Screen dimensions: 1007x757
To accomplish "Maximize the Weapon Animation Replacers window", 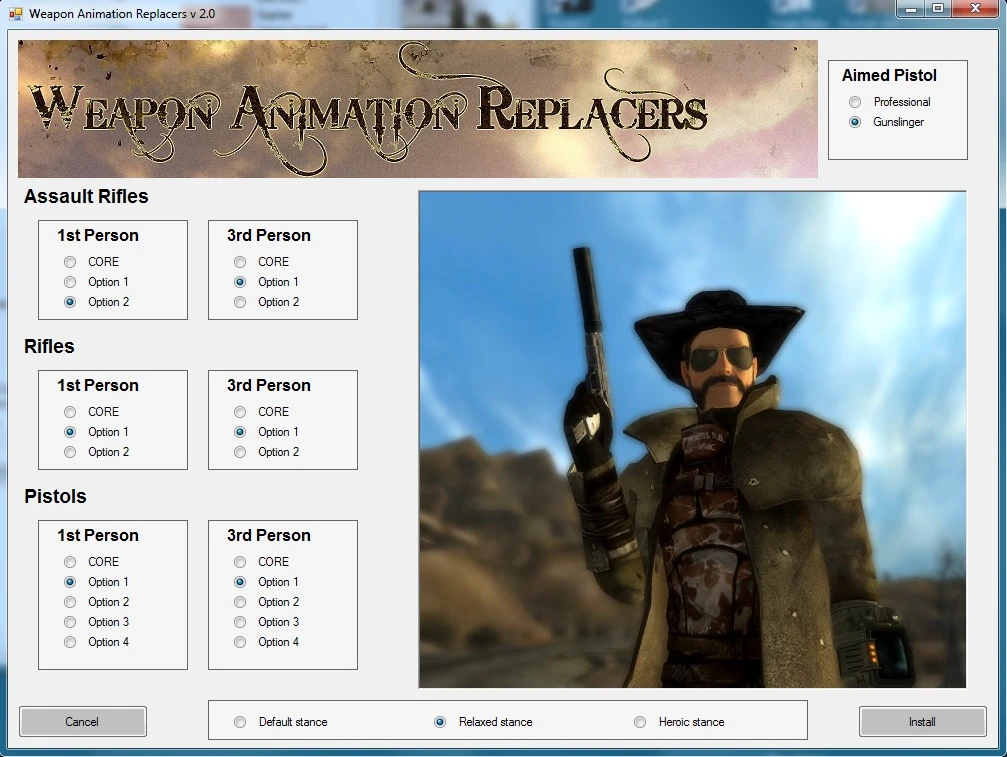I will 938,9.
